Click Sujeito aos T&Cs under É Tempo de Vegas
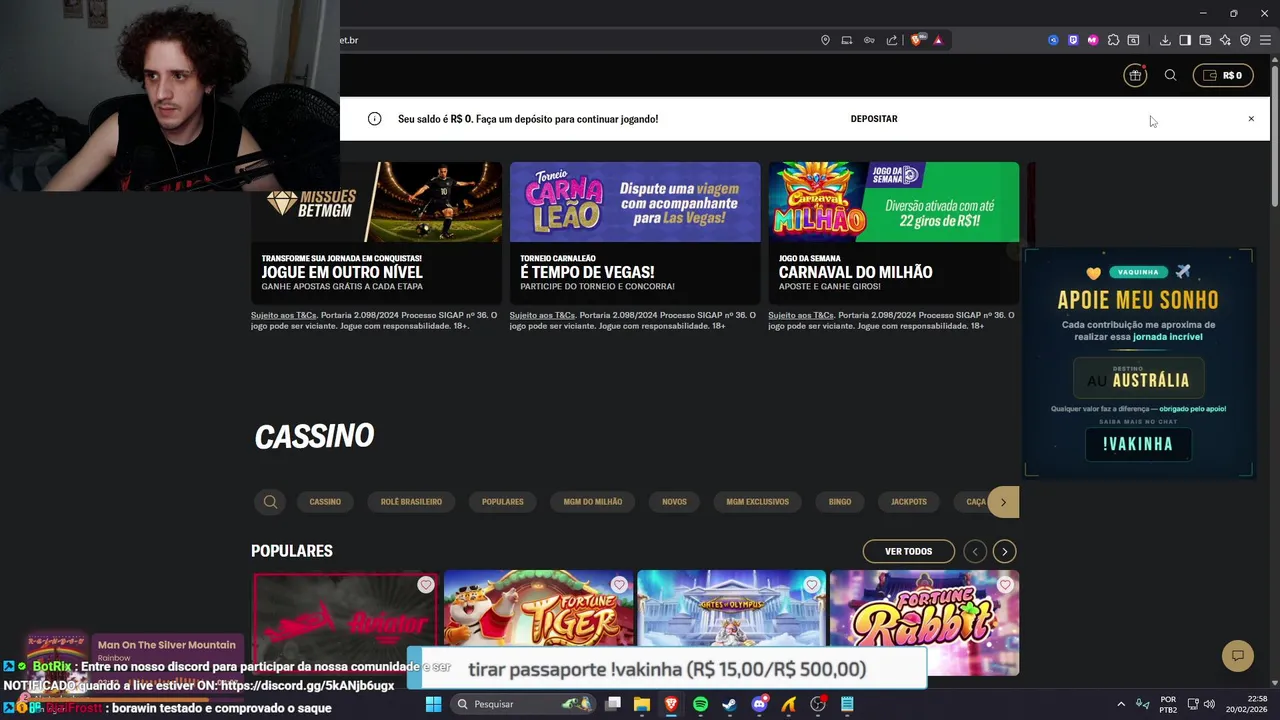The width and height of the screenshot is (1280, 720). (x=542, y=315)
